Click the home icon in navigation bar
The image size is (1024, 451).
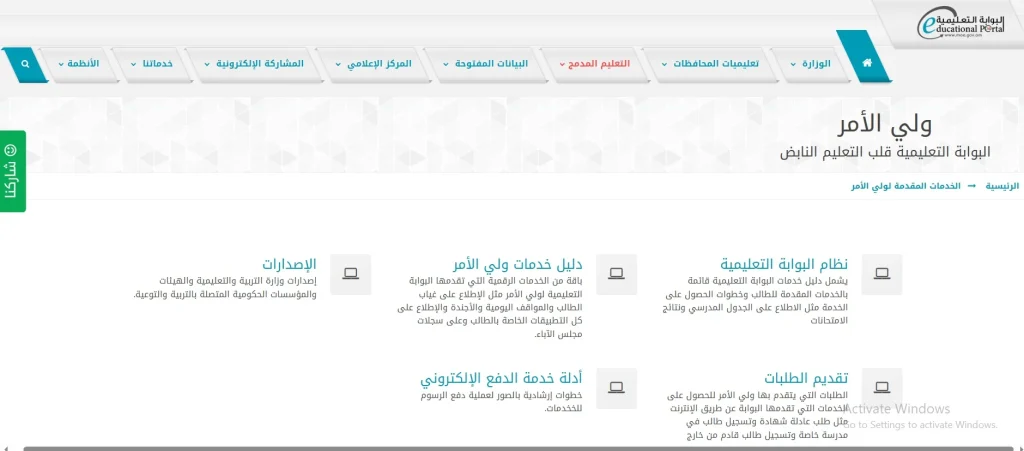tap(866, 63)
